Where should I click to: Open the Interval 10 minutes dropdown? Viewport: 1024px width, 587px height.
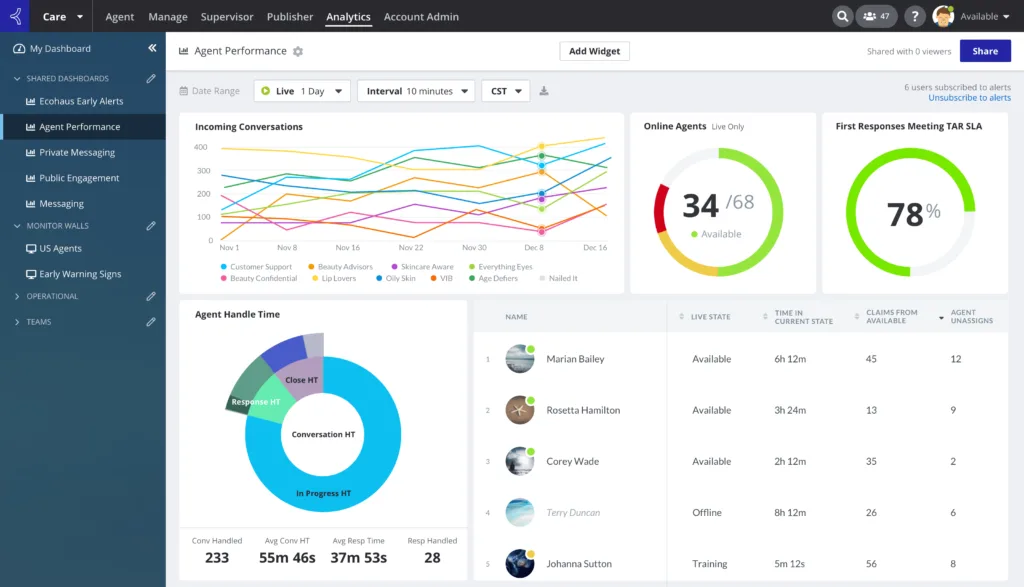416,91
